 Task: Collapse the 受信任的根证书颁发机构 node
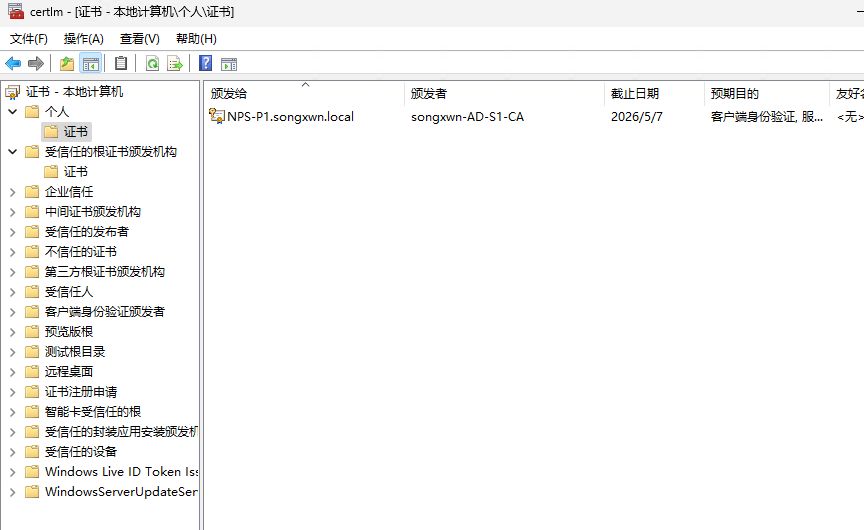pyautogui.click(x=12, y=152)
